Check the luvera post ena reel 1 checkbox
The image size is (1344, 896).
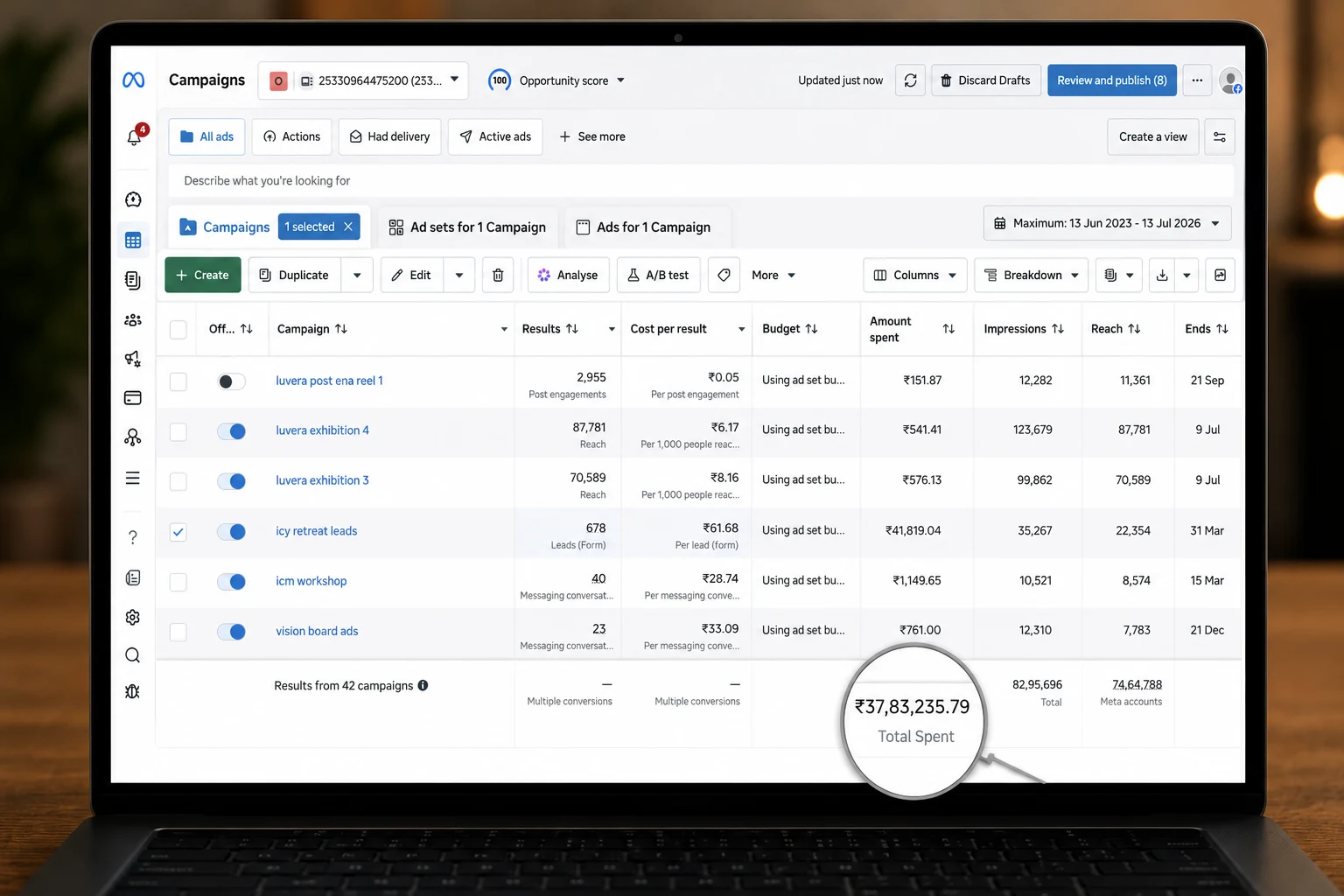click(x=178, y=381)
